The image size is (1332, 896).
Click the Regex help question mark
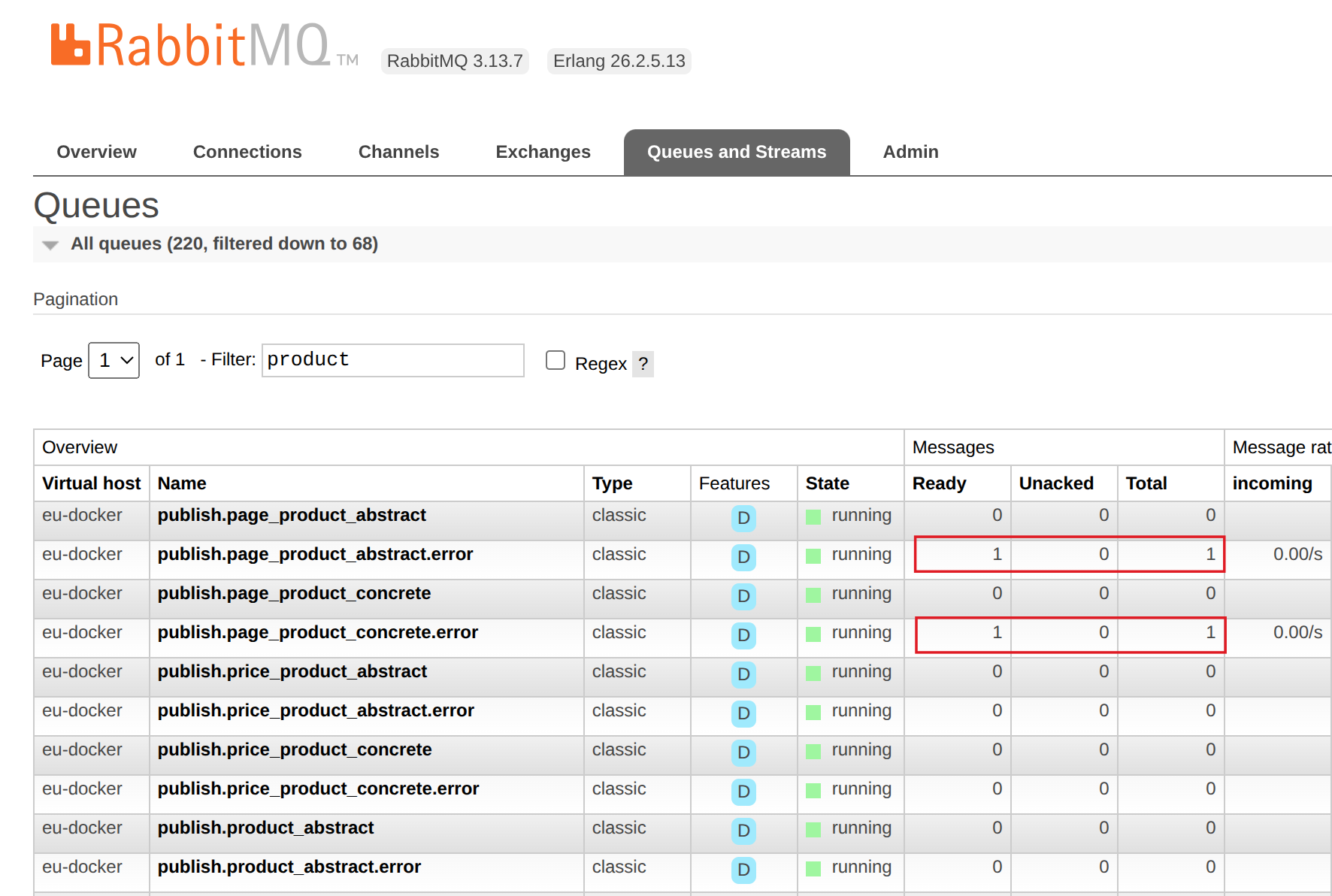643,364
